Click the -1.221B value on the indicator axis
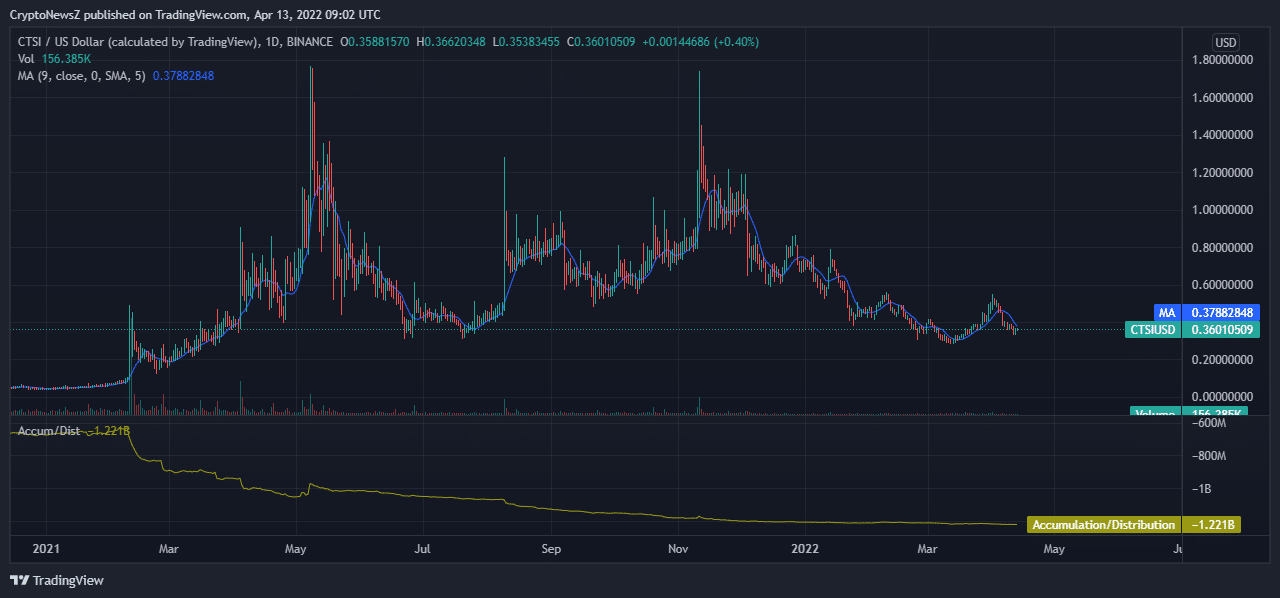 tap(1214, 525)
